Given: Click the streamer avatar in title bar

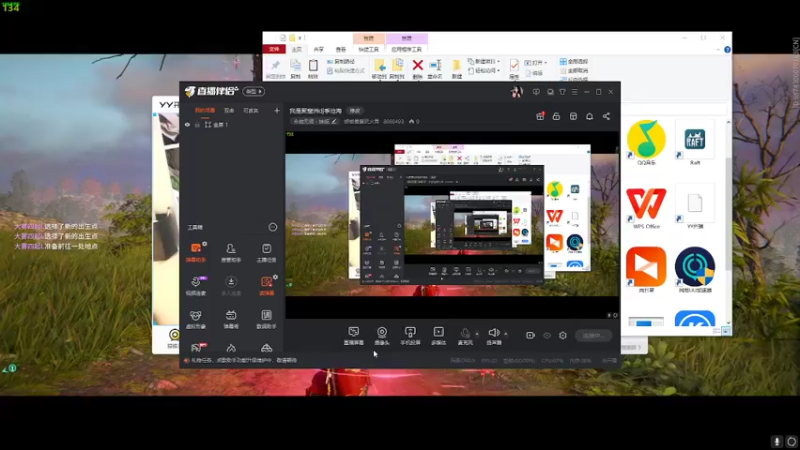Looking at the screenshot, I should pyautogui.click(x=516, y=92).
